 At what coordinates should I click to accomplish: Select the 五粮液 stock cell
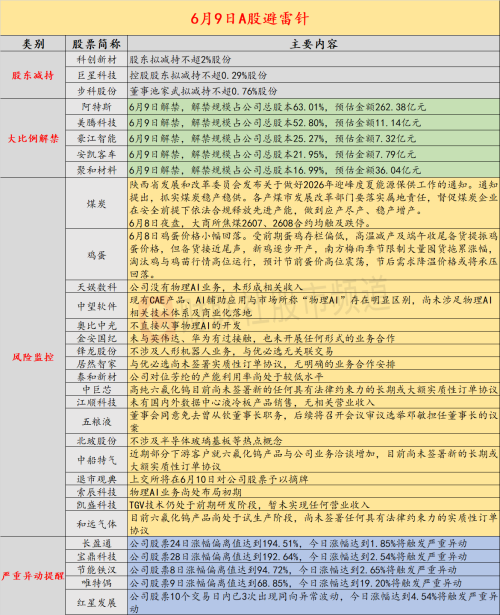coord(96,422)
